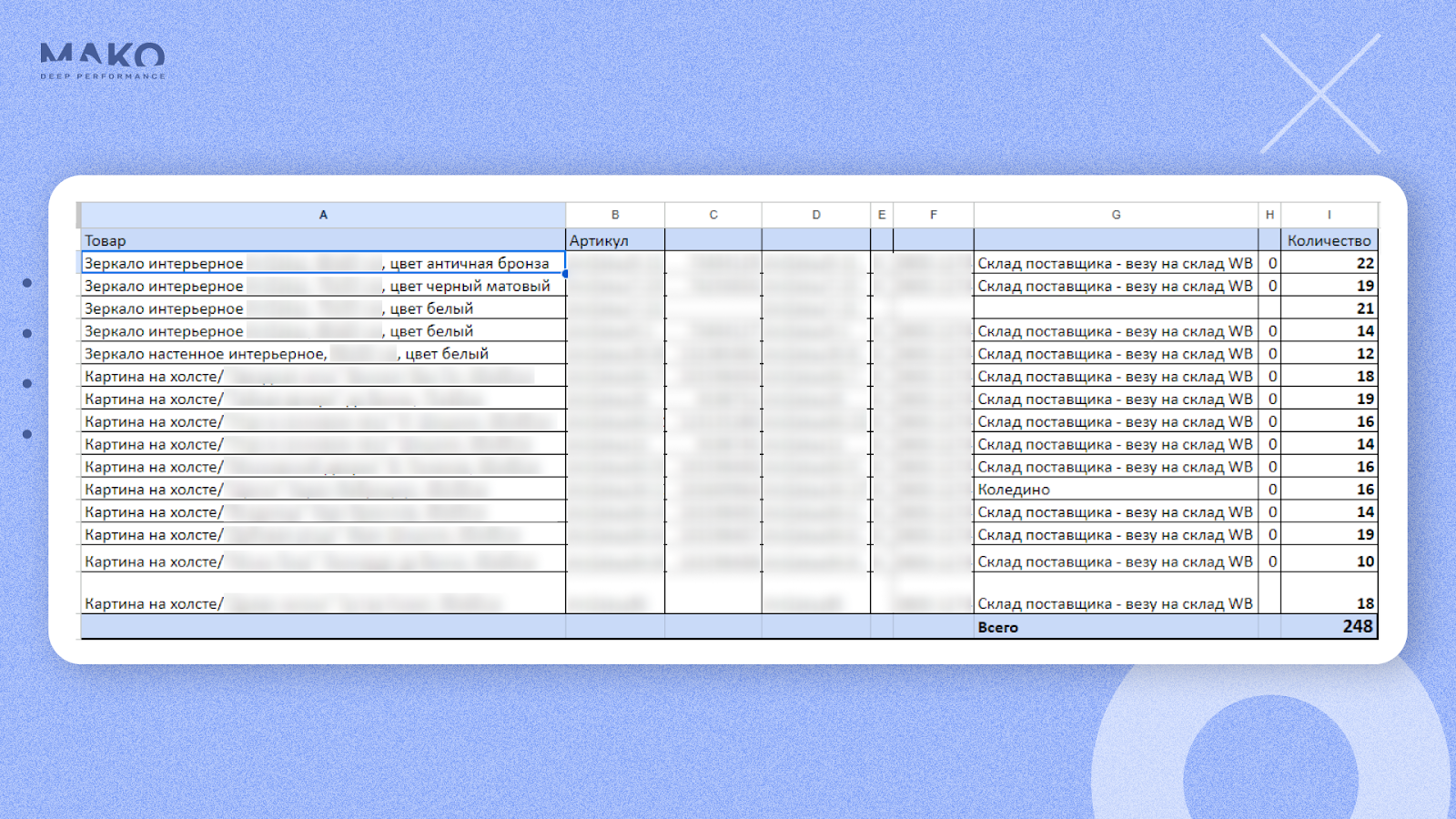
Task: Select column D header
Action: [x=816, y=215]
